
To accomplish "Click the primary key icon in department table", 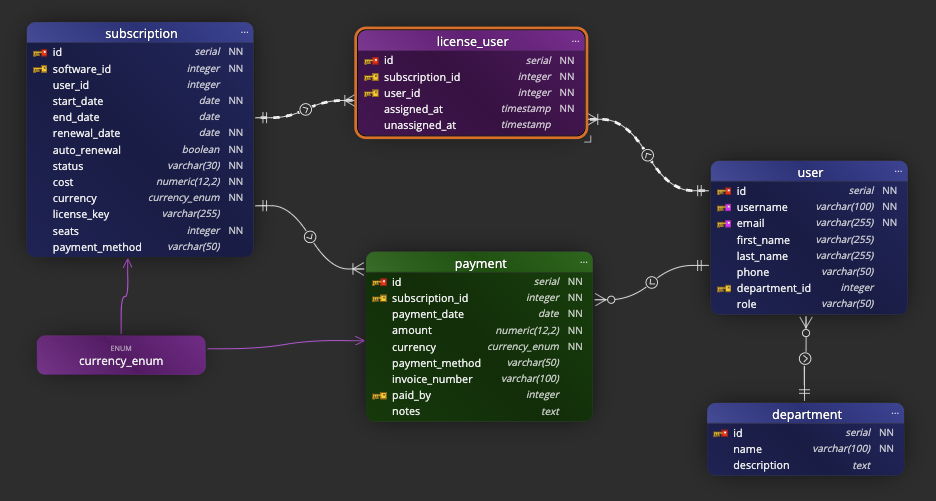I will pos(720,434).
